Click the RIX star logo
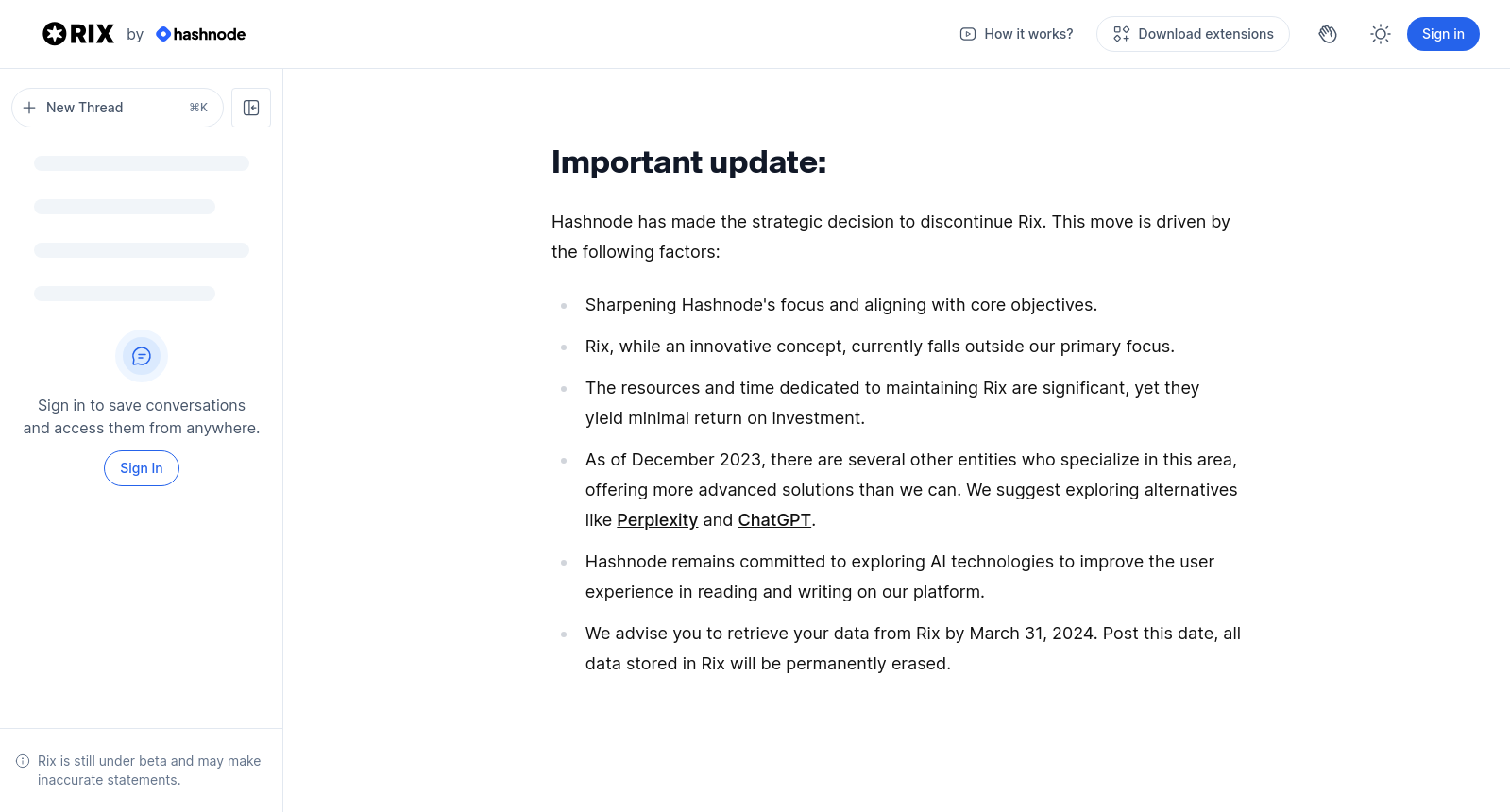The width and height of the screenshot is (1510, 812). click(x=55, y=34)
